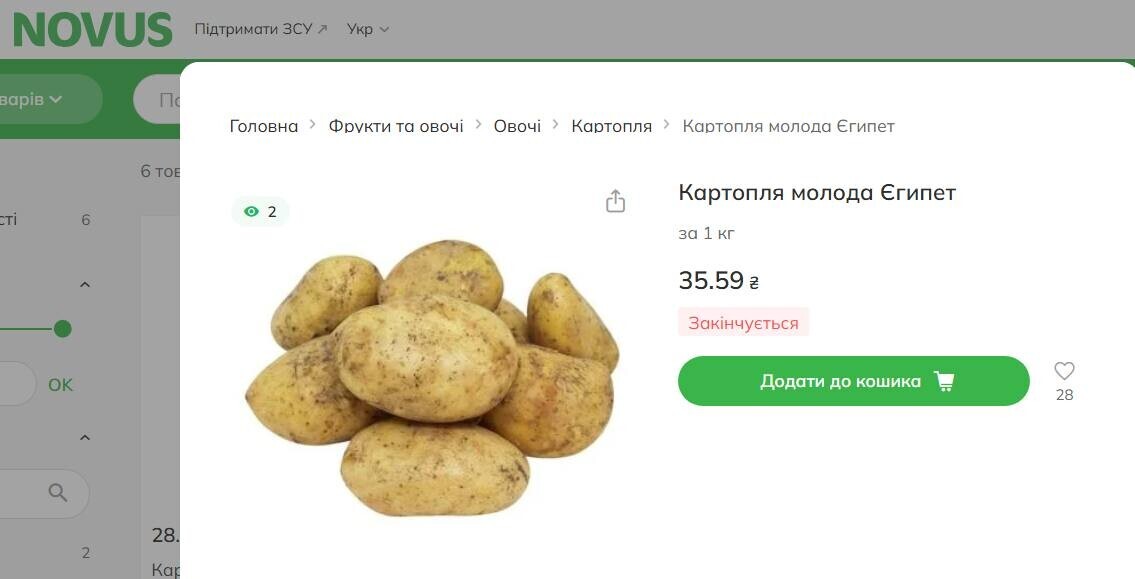
Task: Click Додати до кошика button
Action: pos(853,381)
